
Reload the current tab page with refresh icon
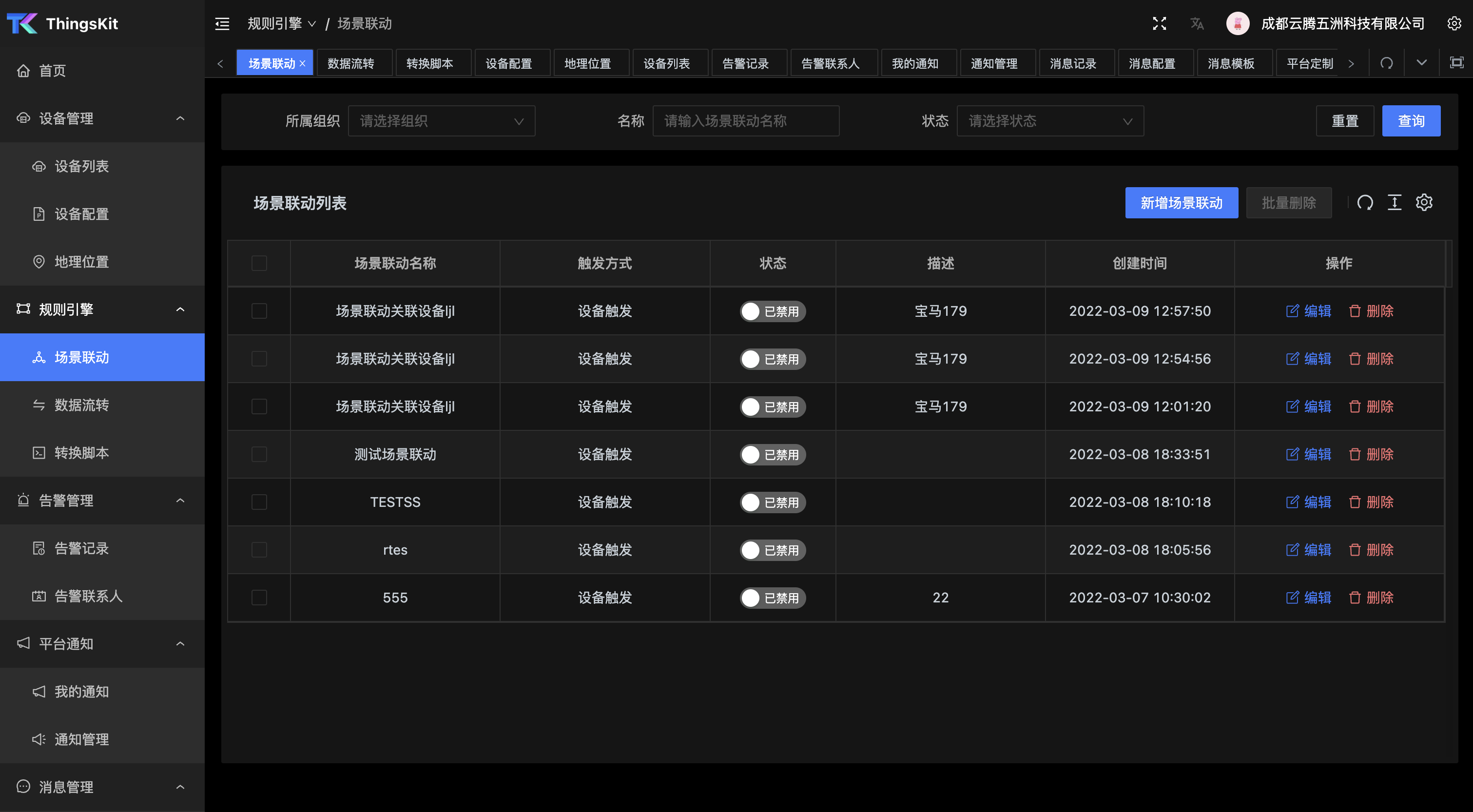coord(1387,63)
